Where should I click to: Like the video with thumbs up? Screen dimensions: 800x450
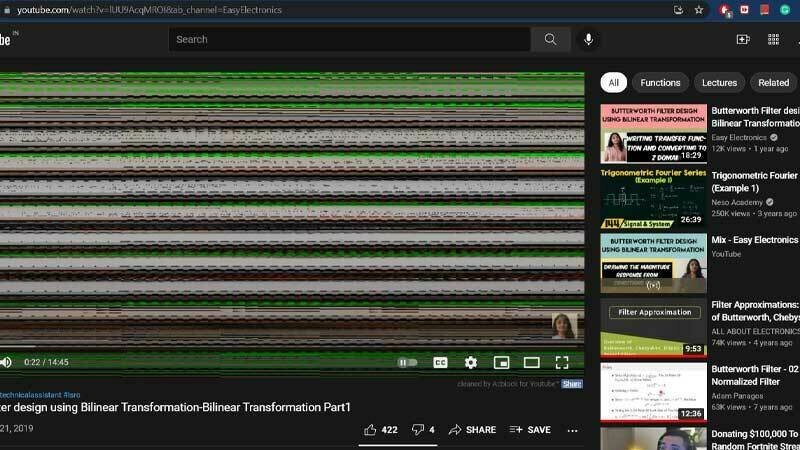pyautogui.click(x=370, y=430)
